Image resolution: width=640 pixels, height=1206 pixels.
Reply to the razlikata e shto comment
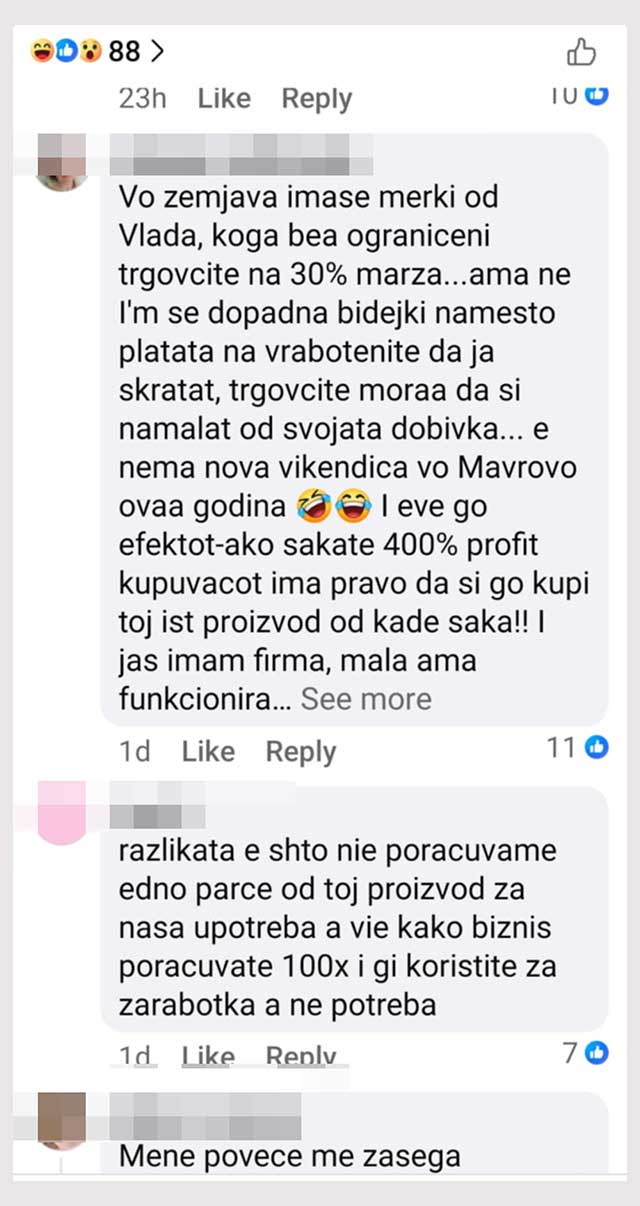point(300,1056)
